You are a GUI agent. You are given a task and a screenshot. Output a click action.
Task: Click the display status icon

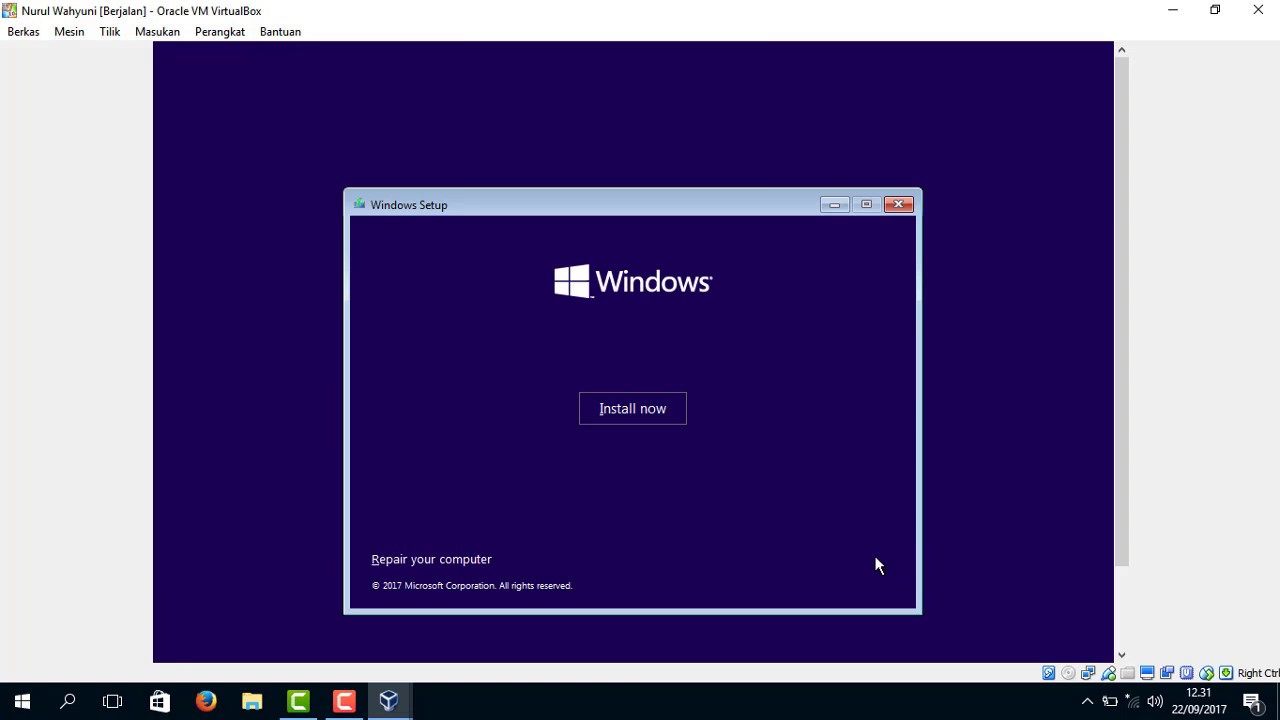[1147, 673]
